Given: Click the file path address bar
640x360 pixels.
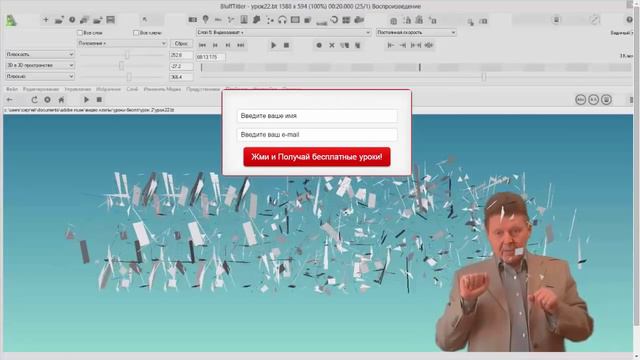Looking at the screenshot, I should coord(113,110).
